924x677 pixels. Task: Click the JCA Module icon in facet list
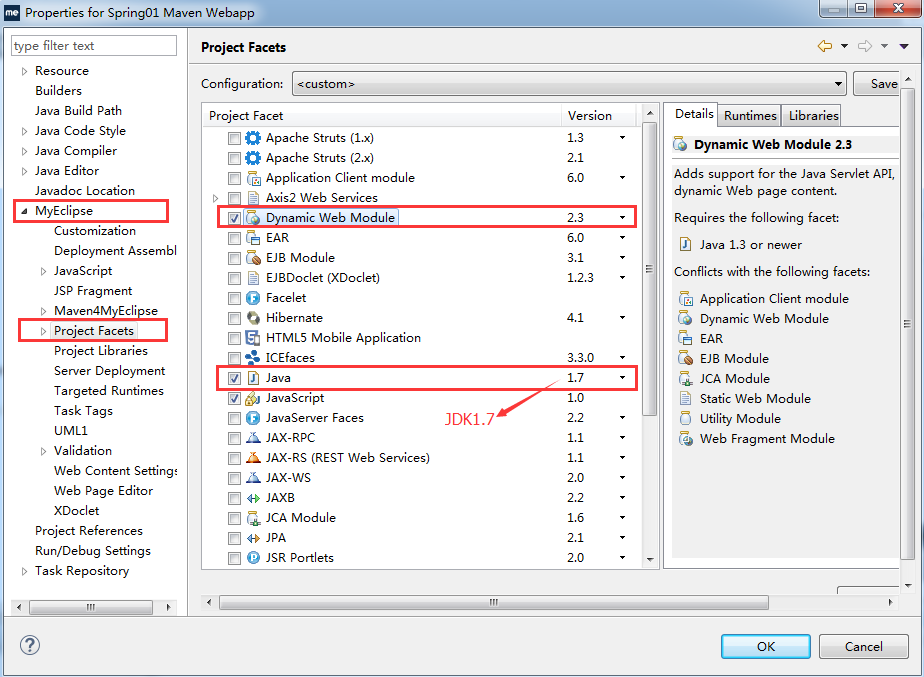click(253, 519)
